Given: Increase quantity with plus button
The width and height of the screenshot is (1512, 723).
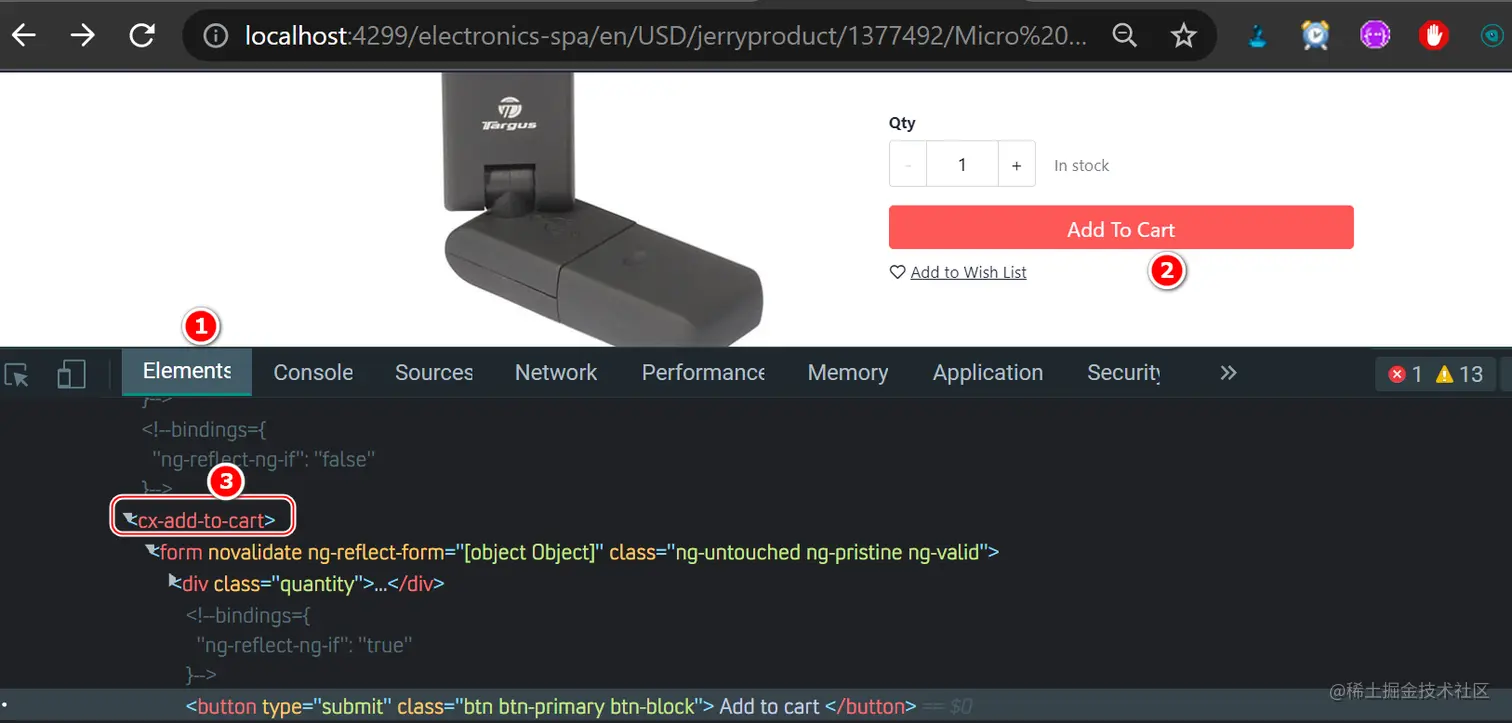Looking at the screenshot, I should (x=1016, y=164).
